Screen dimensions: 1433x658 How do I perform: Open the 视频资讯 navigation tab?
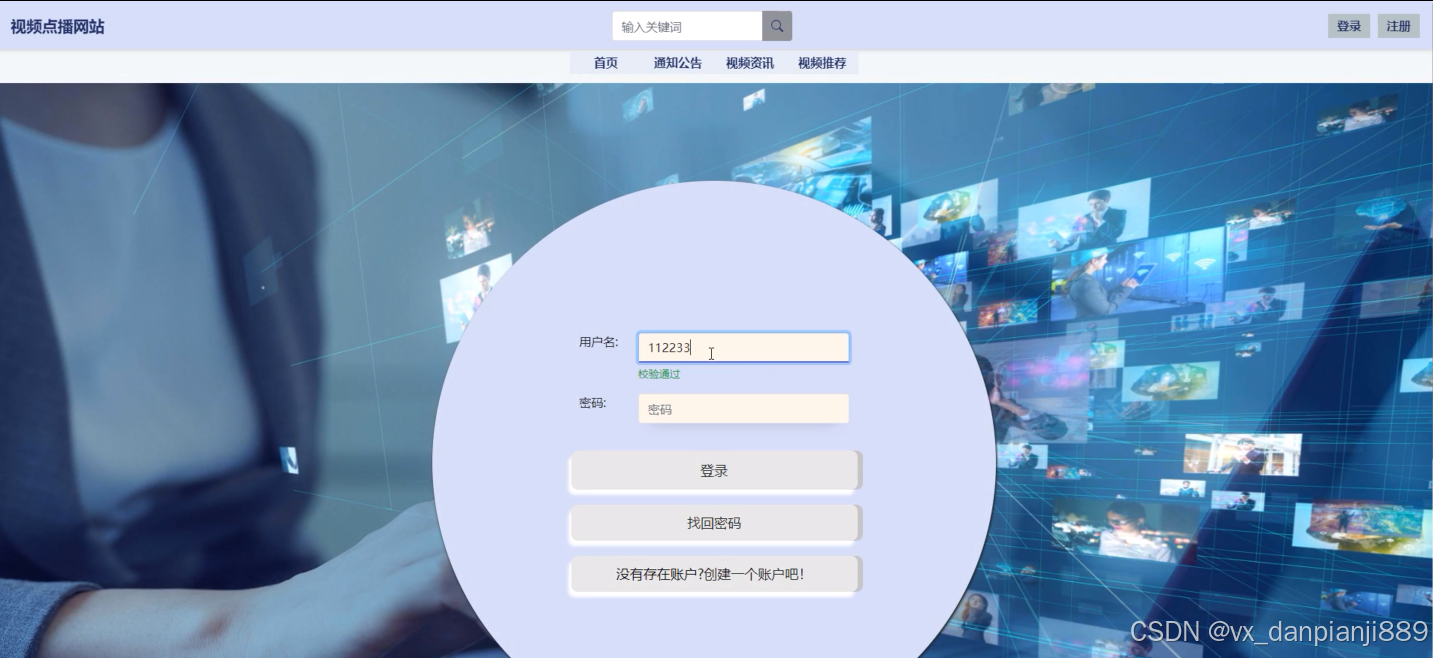pos(750,63)
